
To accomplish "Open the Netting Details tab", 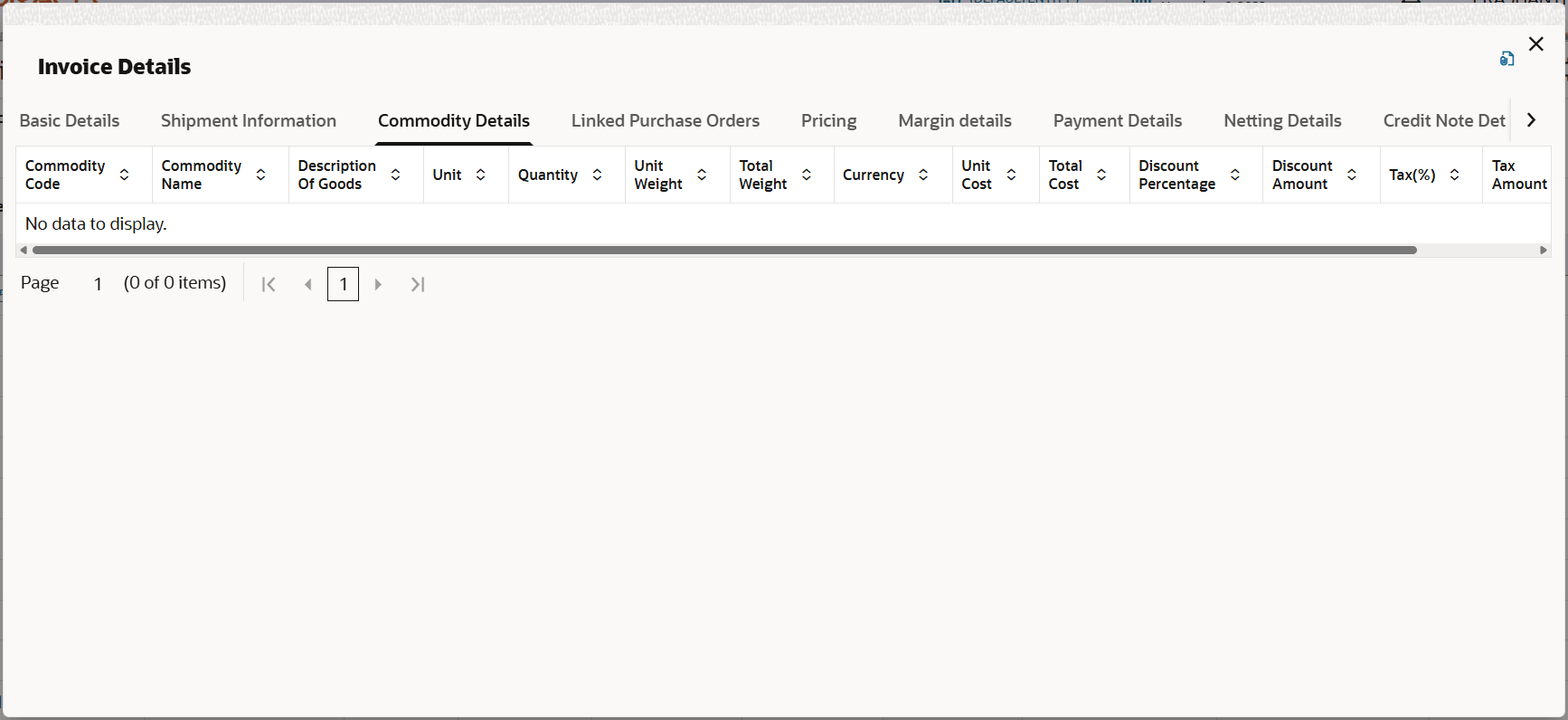I will (x=1282, y=121).
